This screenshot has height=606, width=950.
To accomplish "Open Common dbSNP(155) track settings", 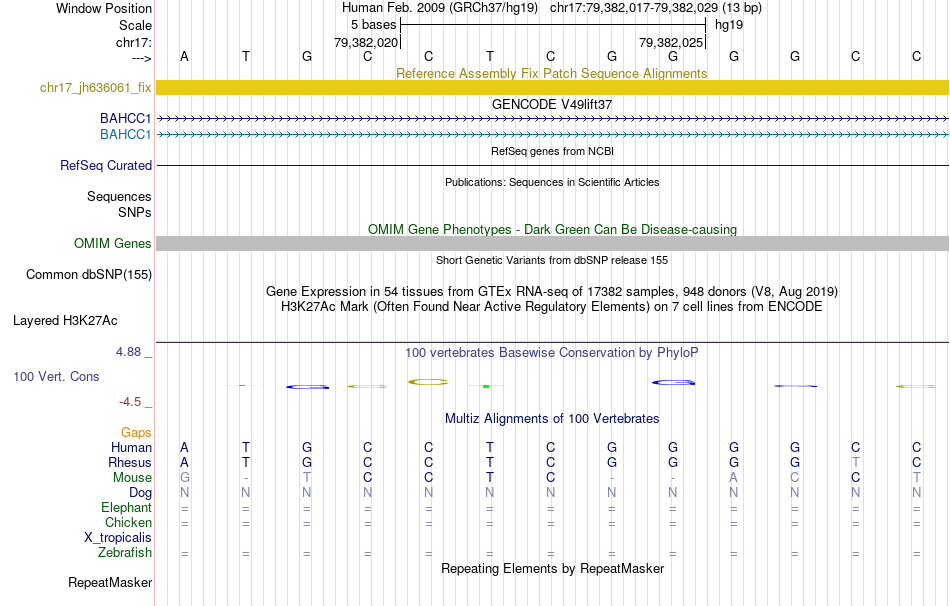I will coord(88,275).
